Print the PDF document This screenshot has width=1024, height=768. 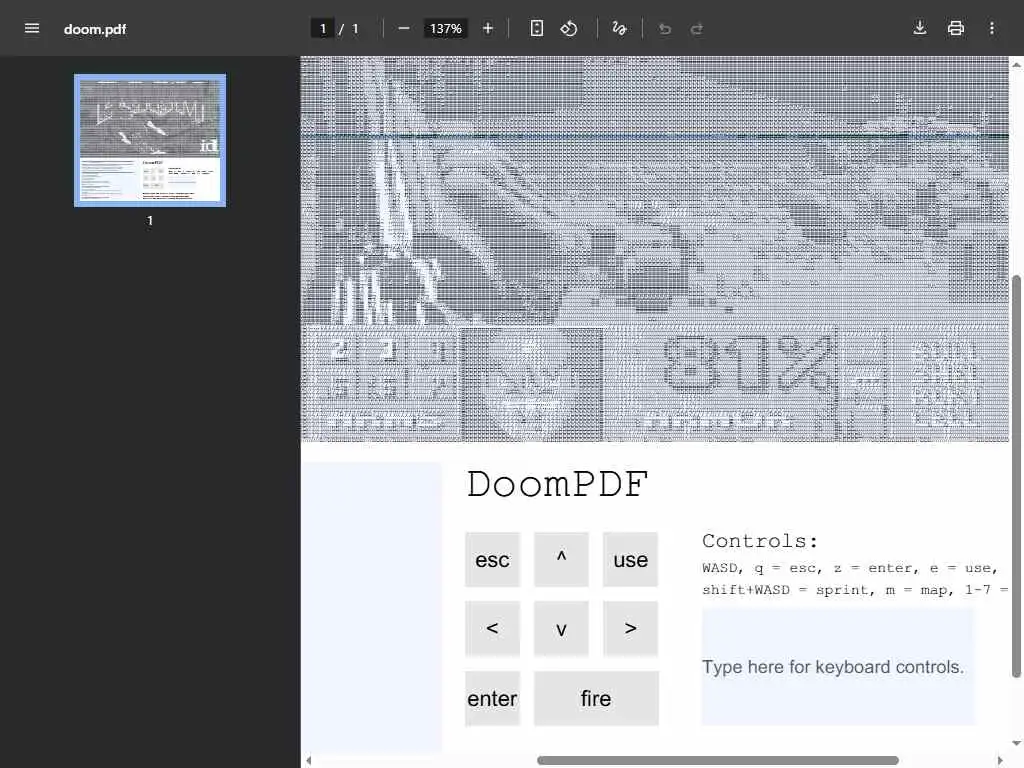(955, 28)
